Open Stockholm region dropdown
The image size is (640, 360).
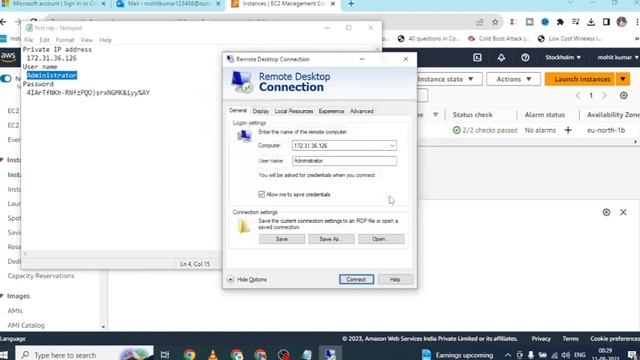pos(563,58)
